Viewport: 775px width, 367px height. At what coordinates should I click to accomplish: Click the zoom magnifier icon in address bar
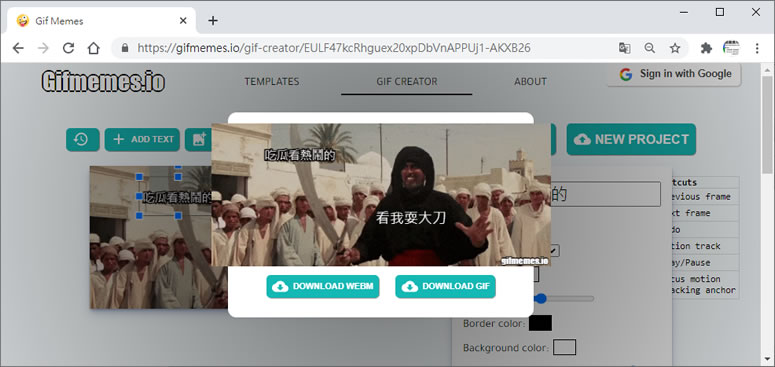click(650, 48)
